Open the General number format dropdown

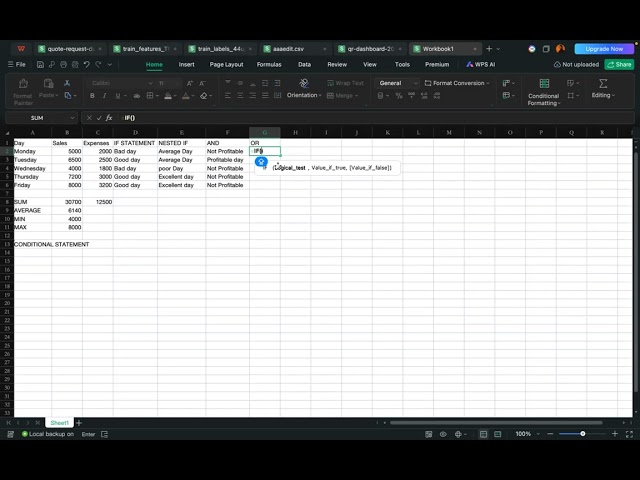(x=397, y=83)
